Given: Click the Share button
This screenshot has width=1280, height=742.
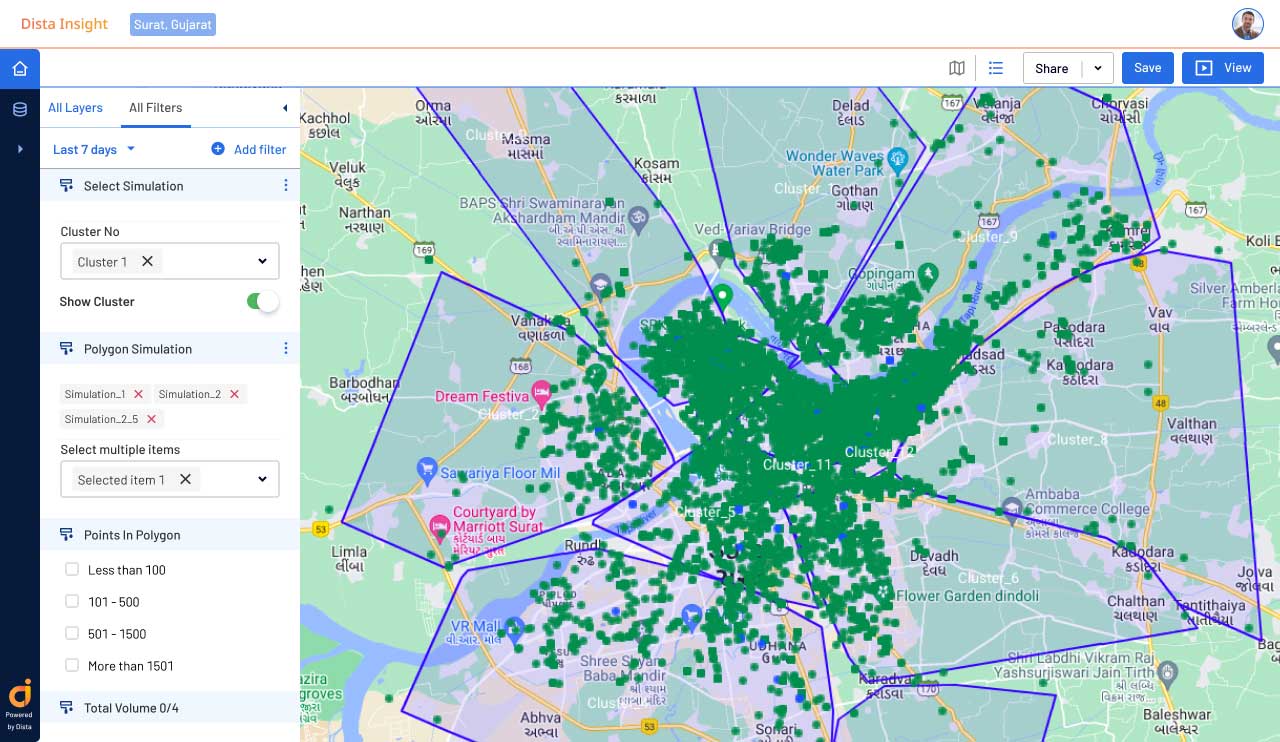Looking at the screenshot, I should click(x=1052, y=68).
